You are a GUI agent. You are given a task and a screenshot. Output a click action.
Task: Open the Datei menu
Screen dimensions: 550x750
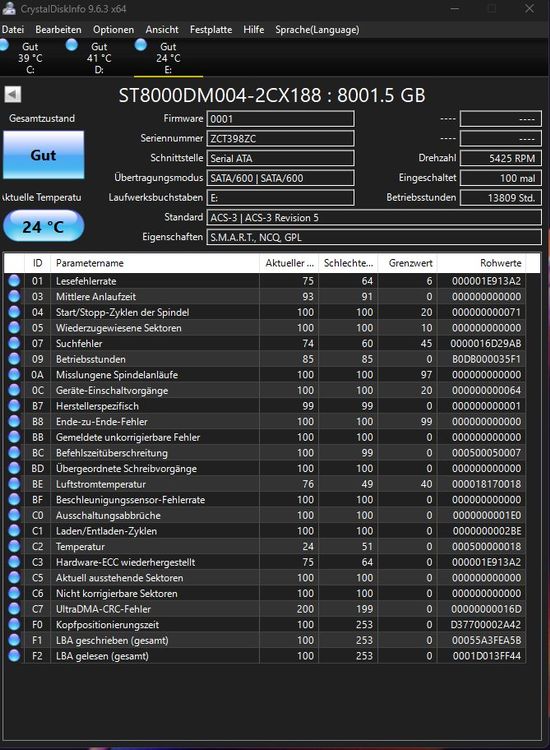click(13, 30)
